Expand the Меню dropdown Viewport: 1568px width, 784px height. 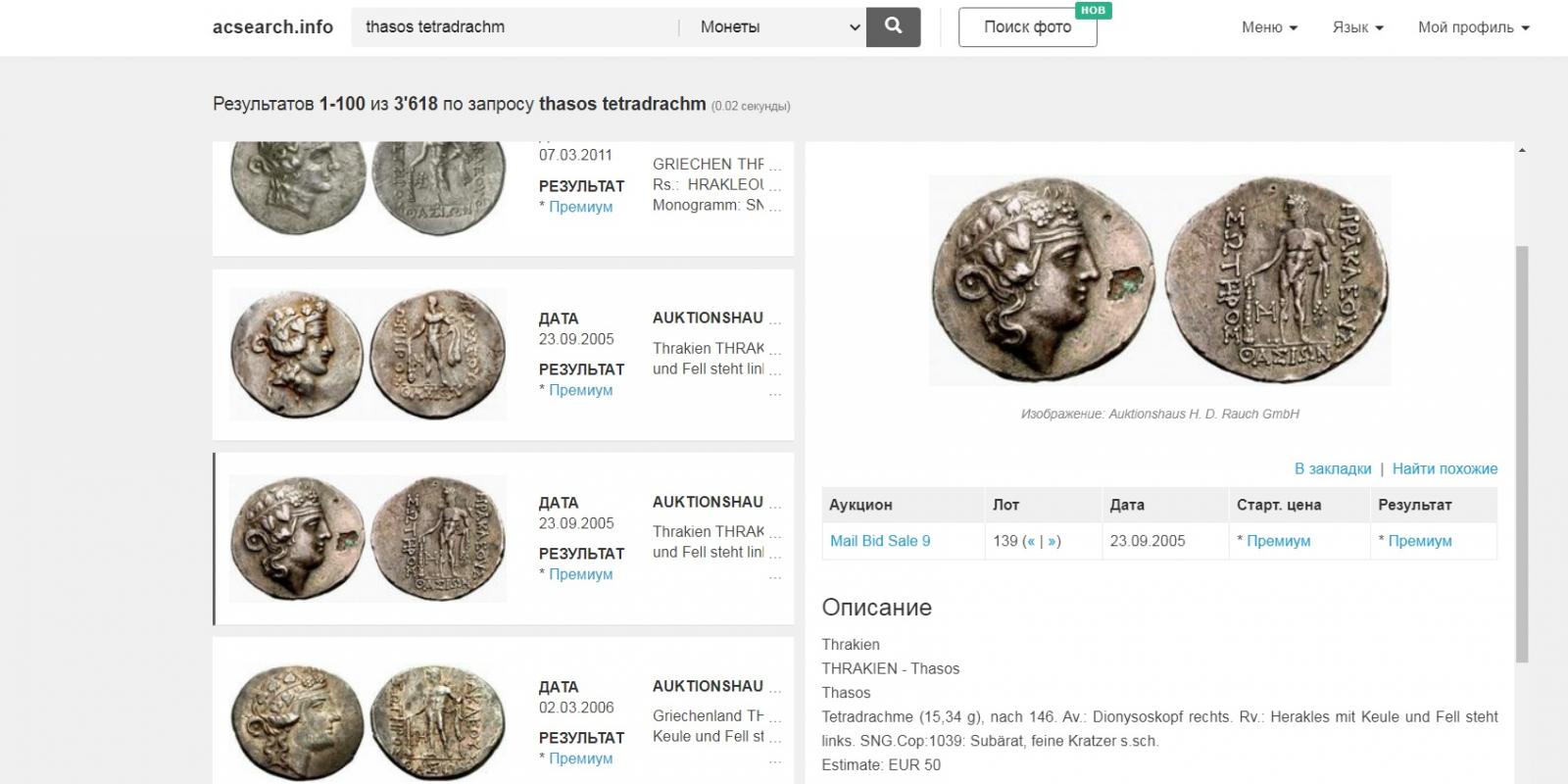click(x=1269, y=27)
